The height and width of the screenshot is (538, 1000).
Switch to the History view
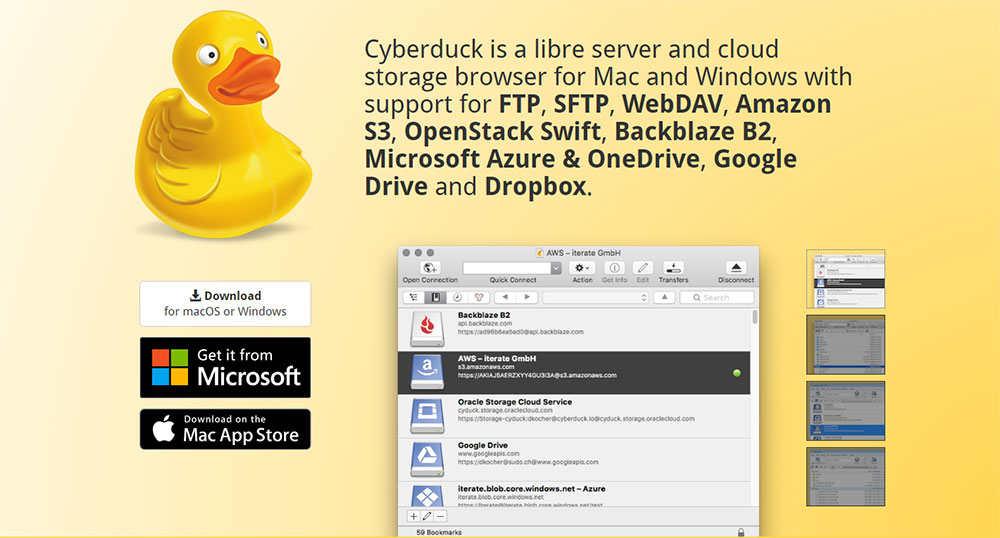tap(457, 298)
